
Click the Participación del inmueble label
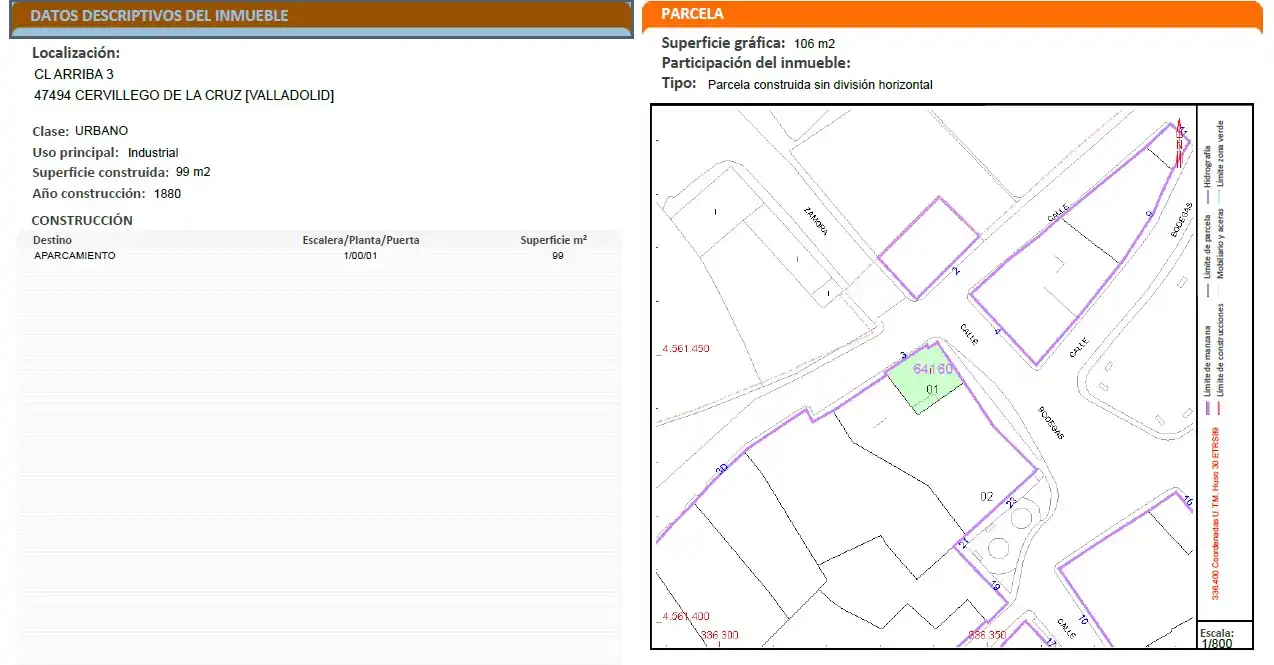tap(756, 63)
